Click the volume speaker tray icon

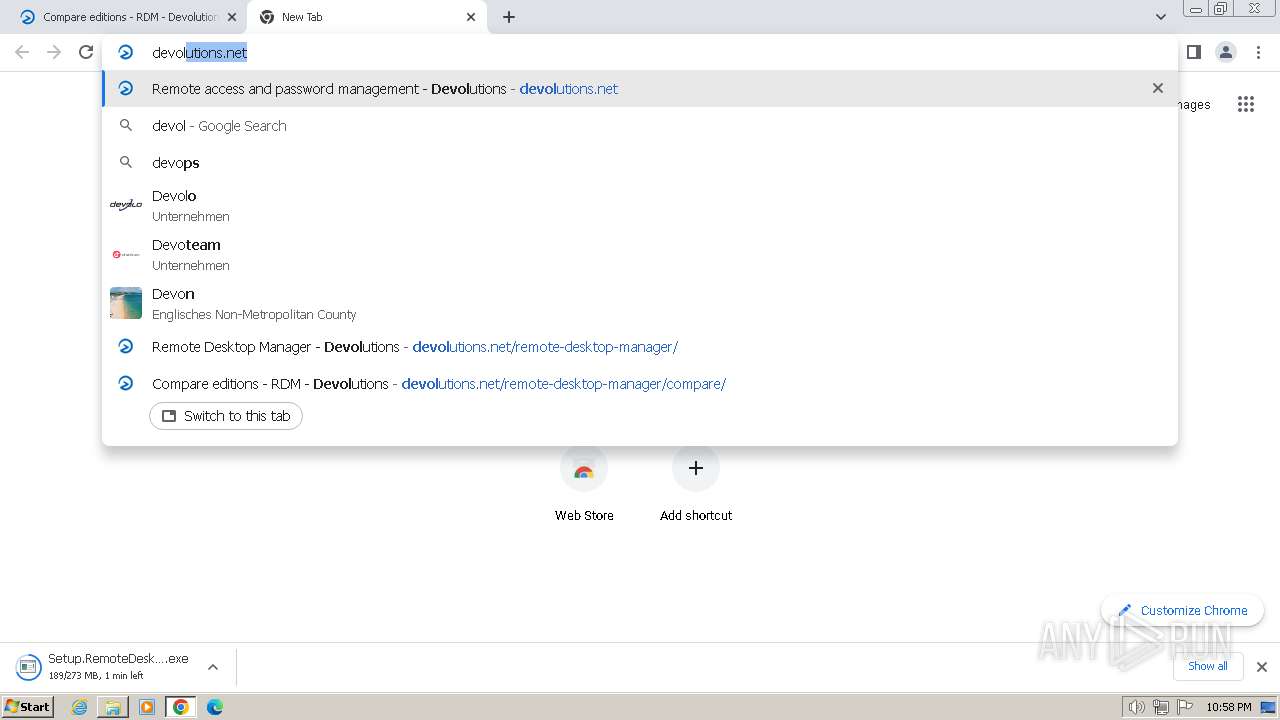[x=1136, y=707]
